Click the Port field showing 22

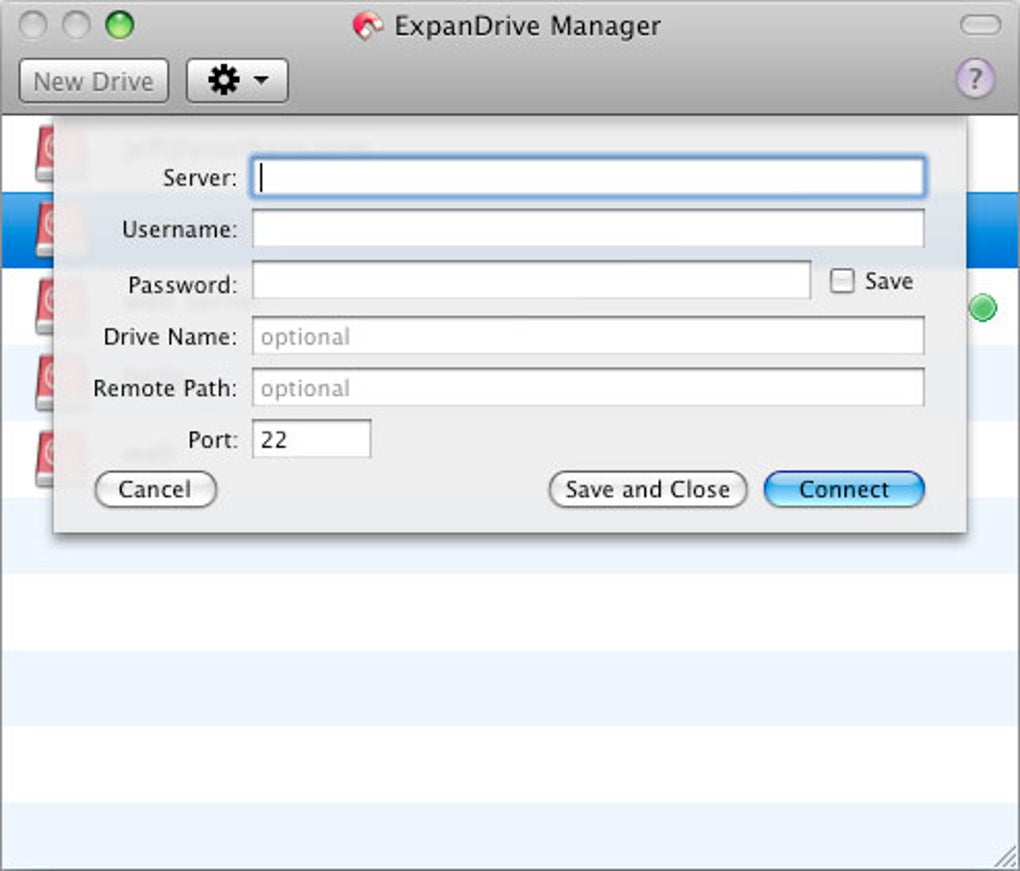pos(312,439)
